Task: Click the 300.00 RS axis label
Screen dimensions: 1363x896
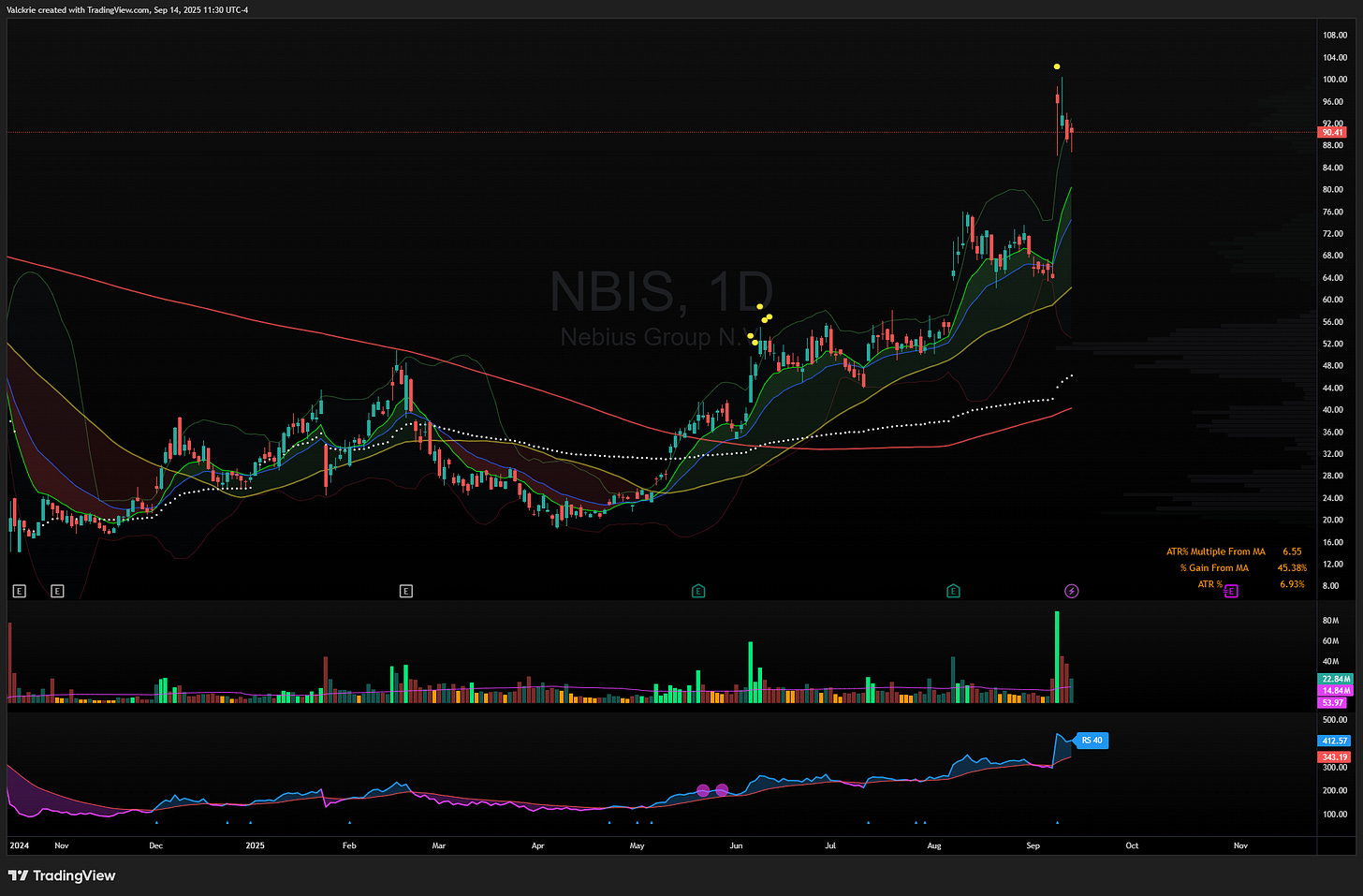Action: point(1335,767)
